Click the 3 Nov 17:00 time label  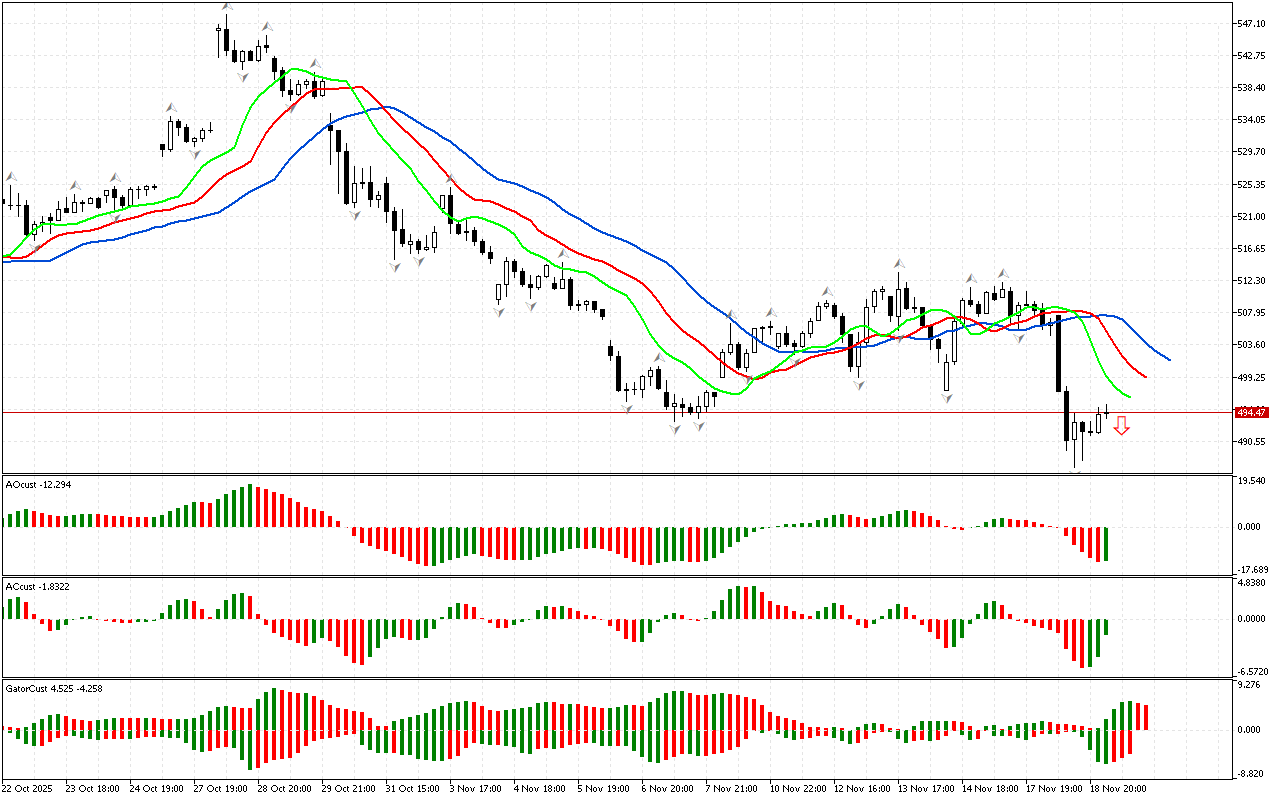475,788
